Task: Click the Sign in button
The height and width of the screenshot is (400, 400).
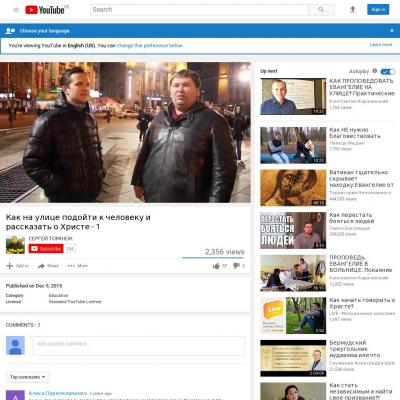Action: point(378,10)
